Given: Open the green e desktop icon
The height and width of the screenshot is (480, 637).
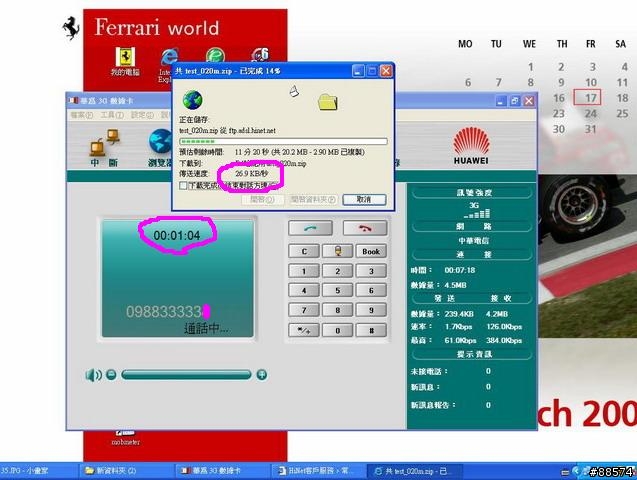Looking at the screenshot, I should [x=215, y=54].
